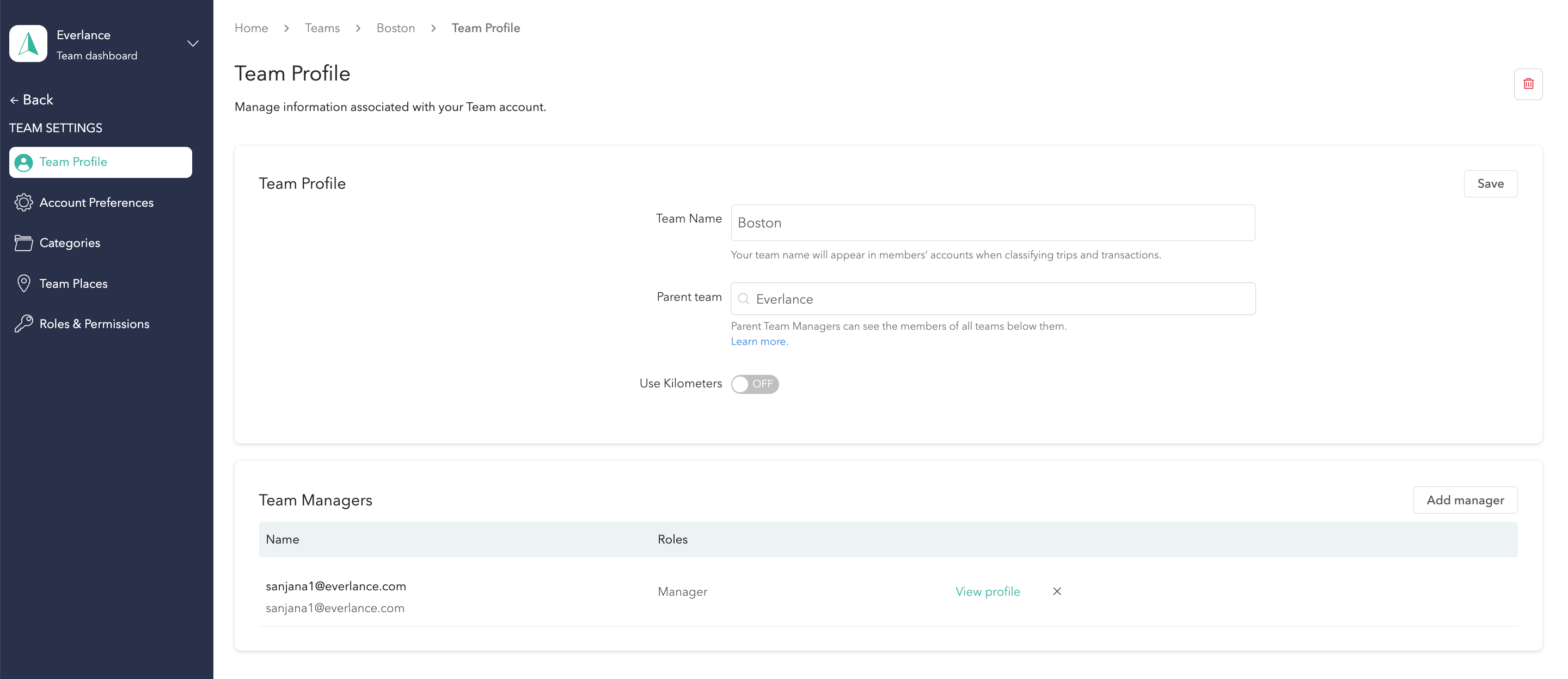Click the red trash delete team icon

[x=1528, y=84]
